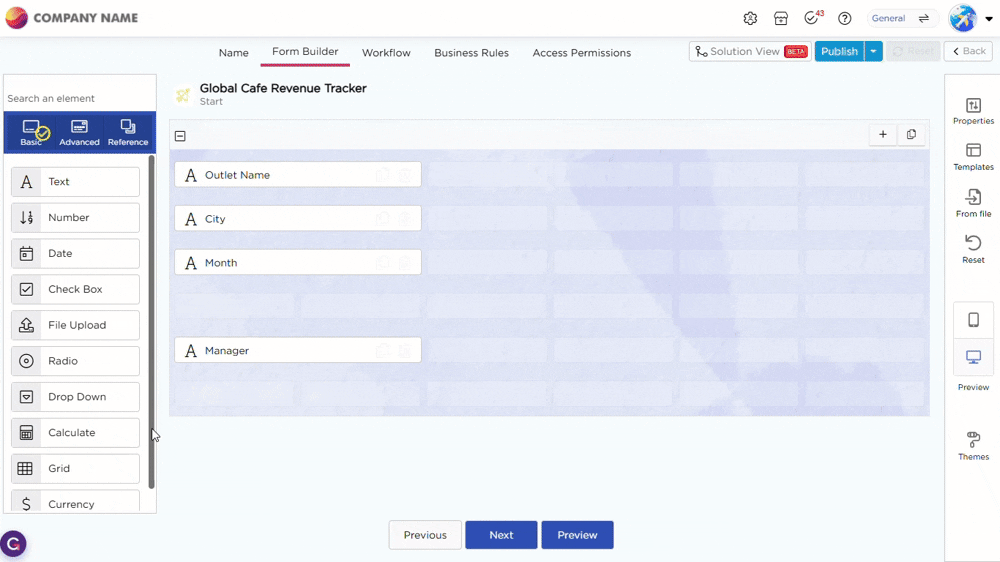Click the Next button

click(x=501, y=535)
